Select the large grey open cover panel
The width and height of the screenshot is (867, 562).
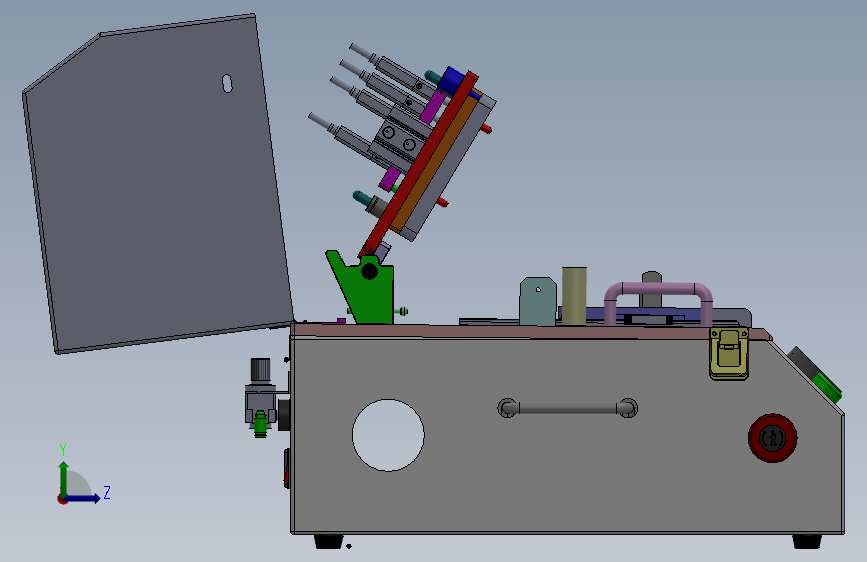[157, 183]
